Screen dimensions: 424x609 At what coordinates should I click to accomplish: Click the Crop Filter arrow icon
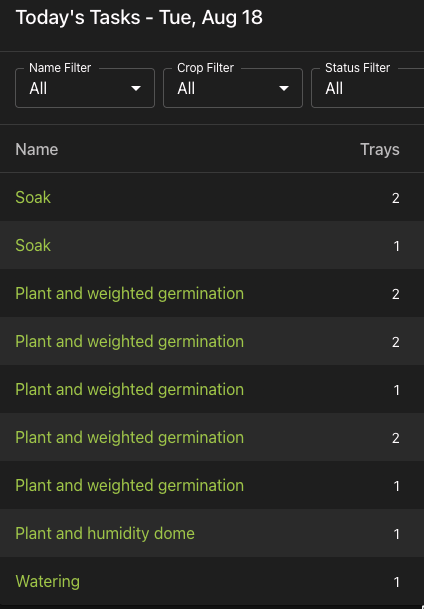coord(284,89)
